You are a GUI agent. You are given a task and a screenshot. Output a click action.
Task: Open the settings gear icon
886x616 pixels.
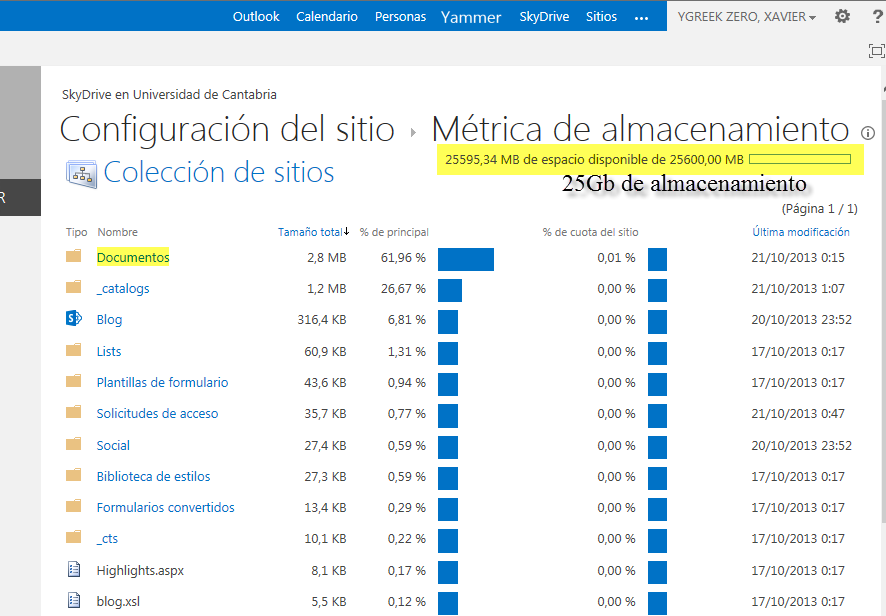coord(842,16)
